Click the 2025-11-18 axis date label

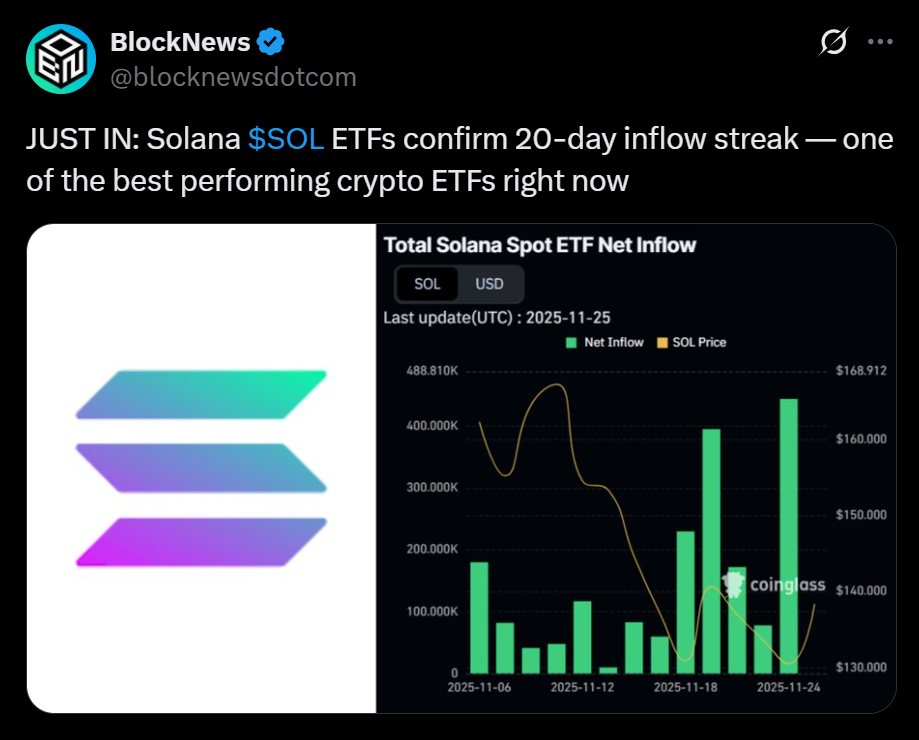684,688
